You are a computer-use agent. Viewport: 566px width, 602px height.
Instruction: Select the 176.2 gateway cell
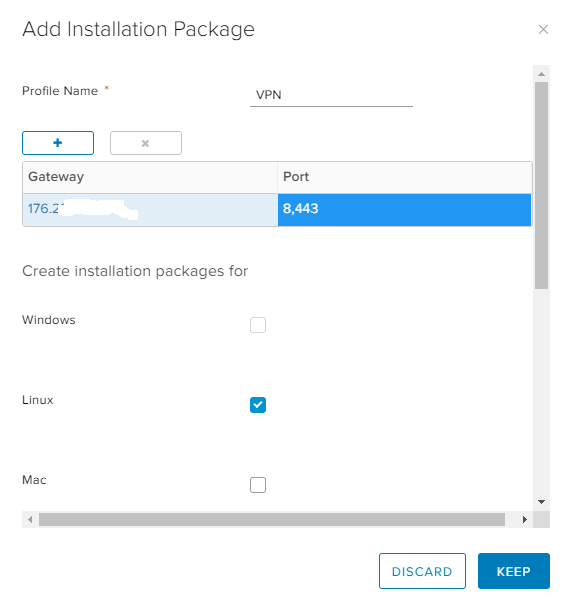[x=150, y=210]
